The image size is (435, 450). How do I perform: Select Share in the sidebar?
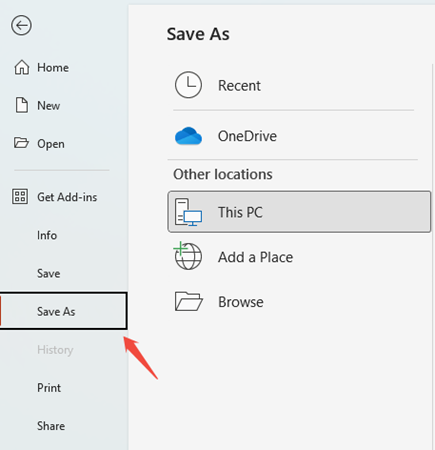point(51,426)
